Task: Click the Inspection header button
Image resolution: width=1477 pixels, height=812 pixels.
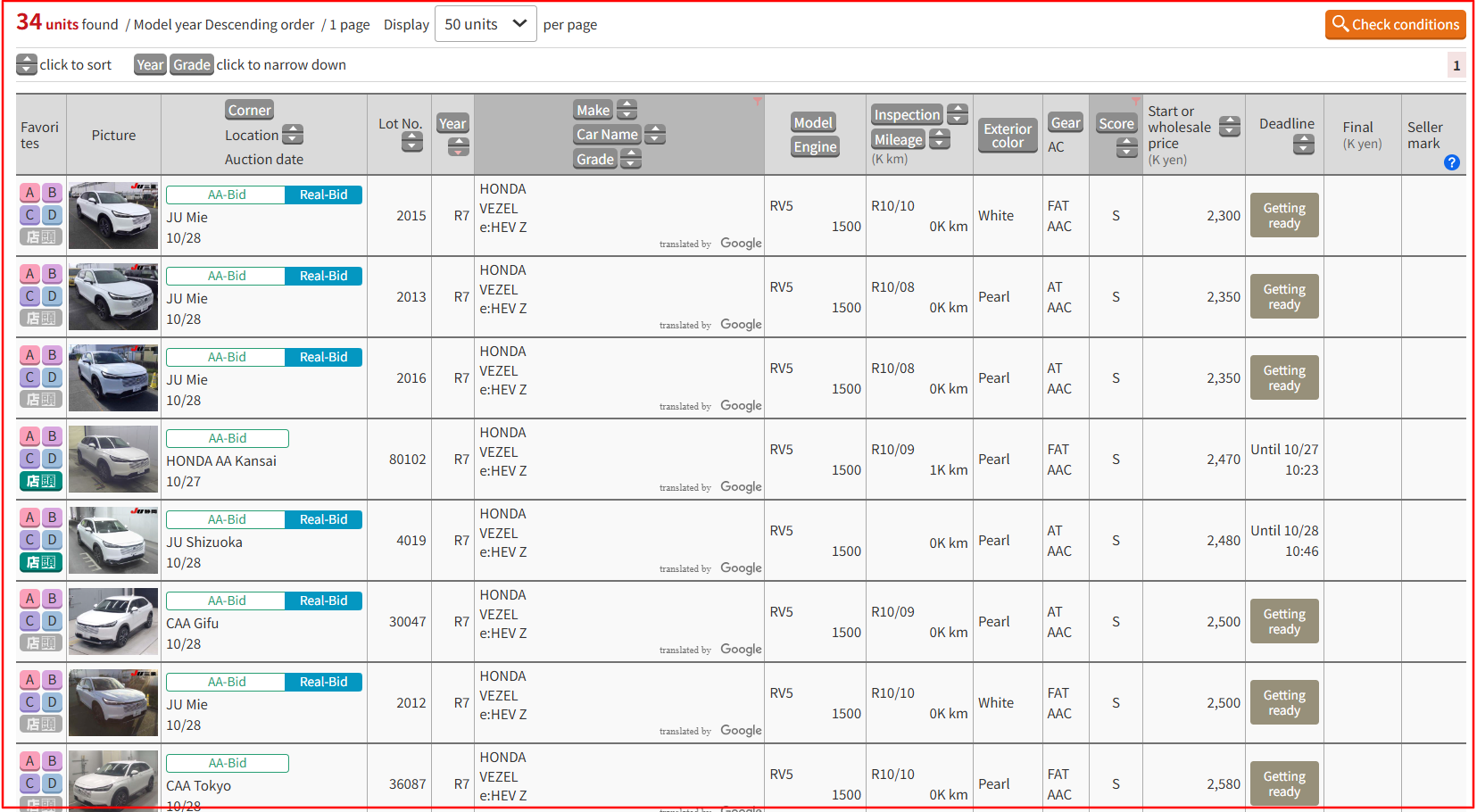Action: (x=907, y=114)
